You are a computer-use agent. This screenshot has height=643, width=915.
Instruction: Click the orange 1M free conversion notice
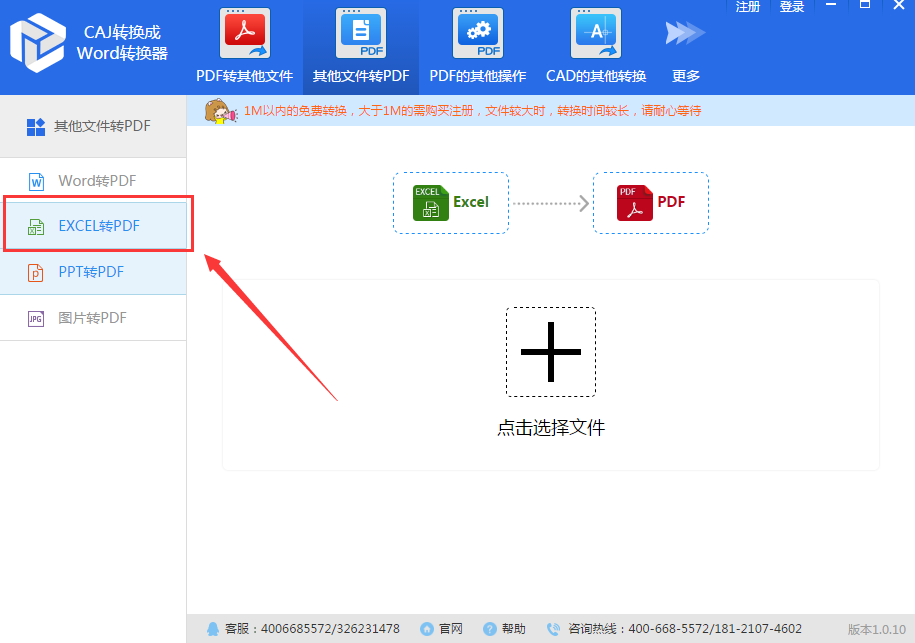tap(472, 111)
